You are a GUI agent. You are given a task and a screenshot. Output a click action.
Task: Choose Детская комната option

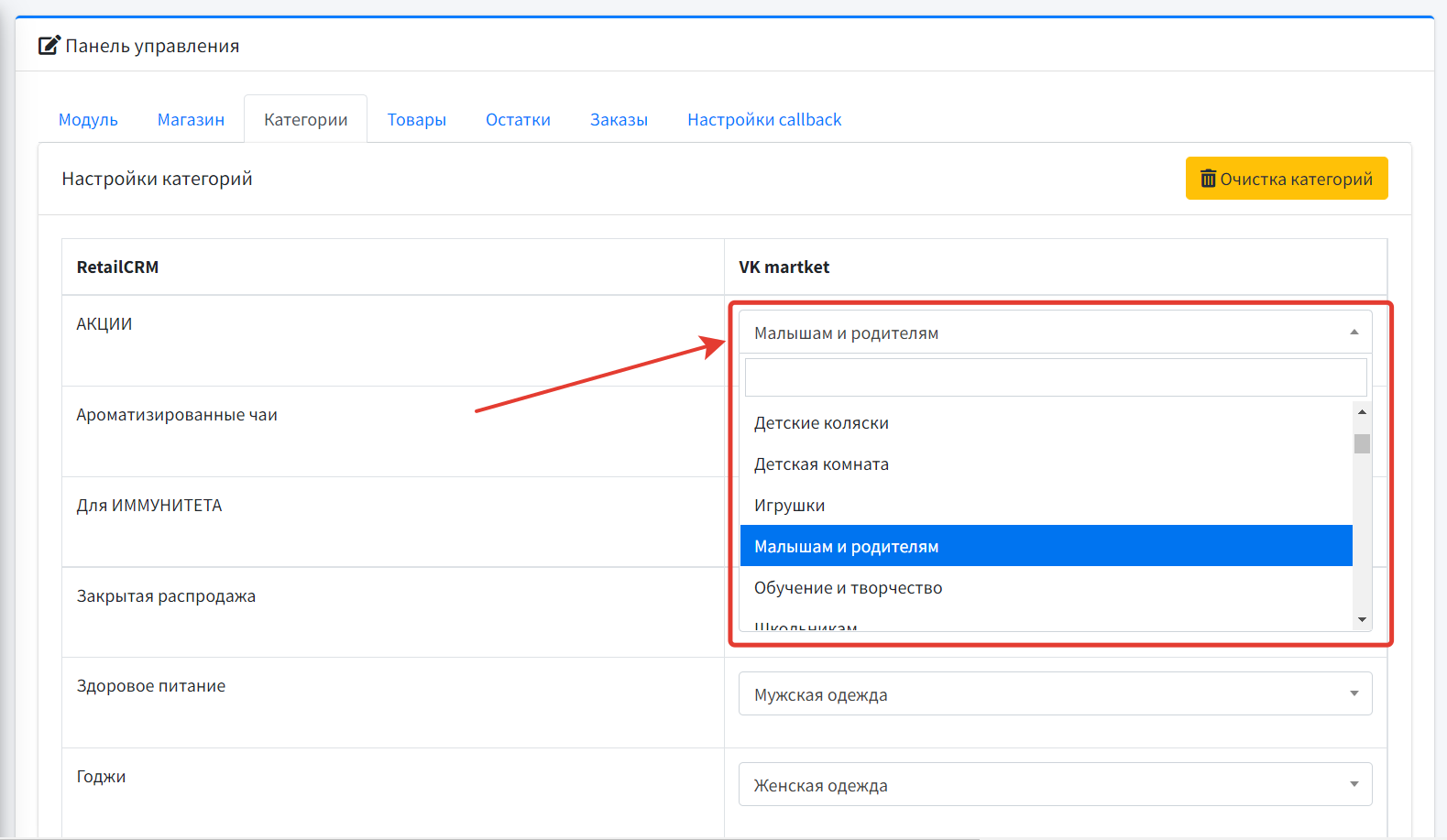[x=1046, y=464]
